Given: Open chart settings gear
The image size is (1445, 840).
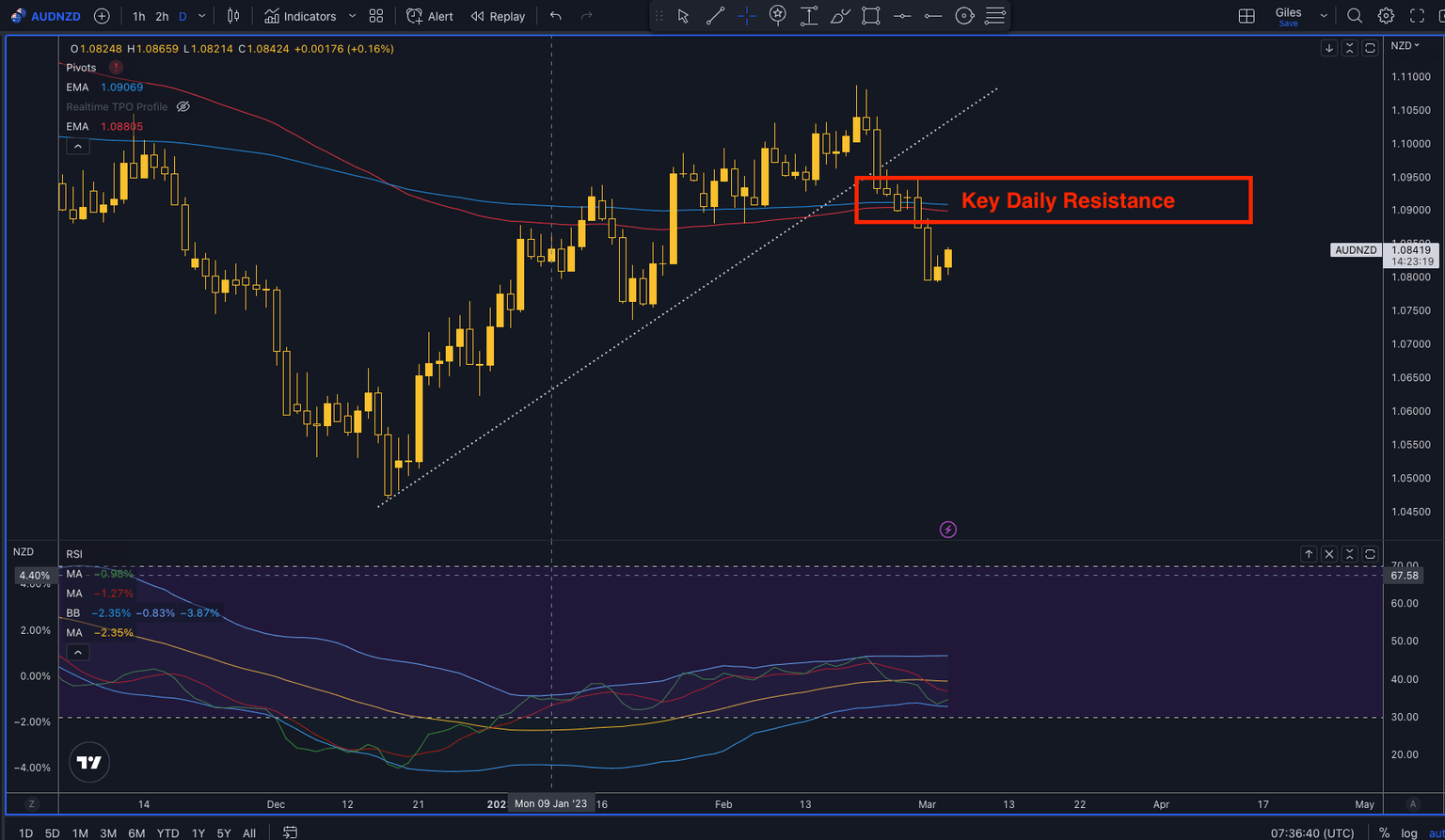Looking at the screenshot, I should click(1385, 16).
